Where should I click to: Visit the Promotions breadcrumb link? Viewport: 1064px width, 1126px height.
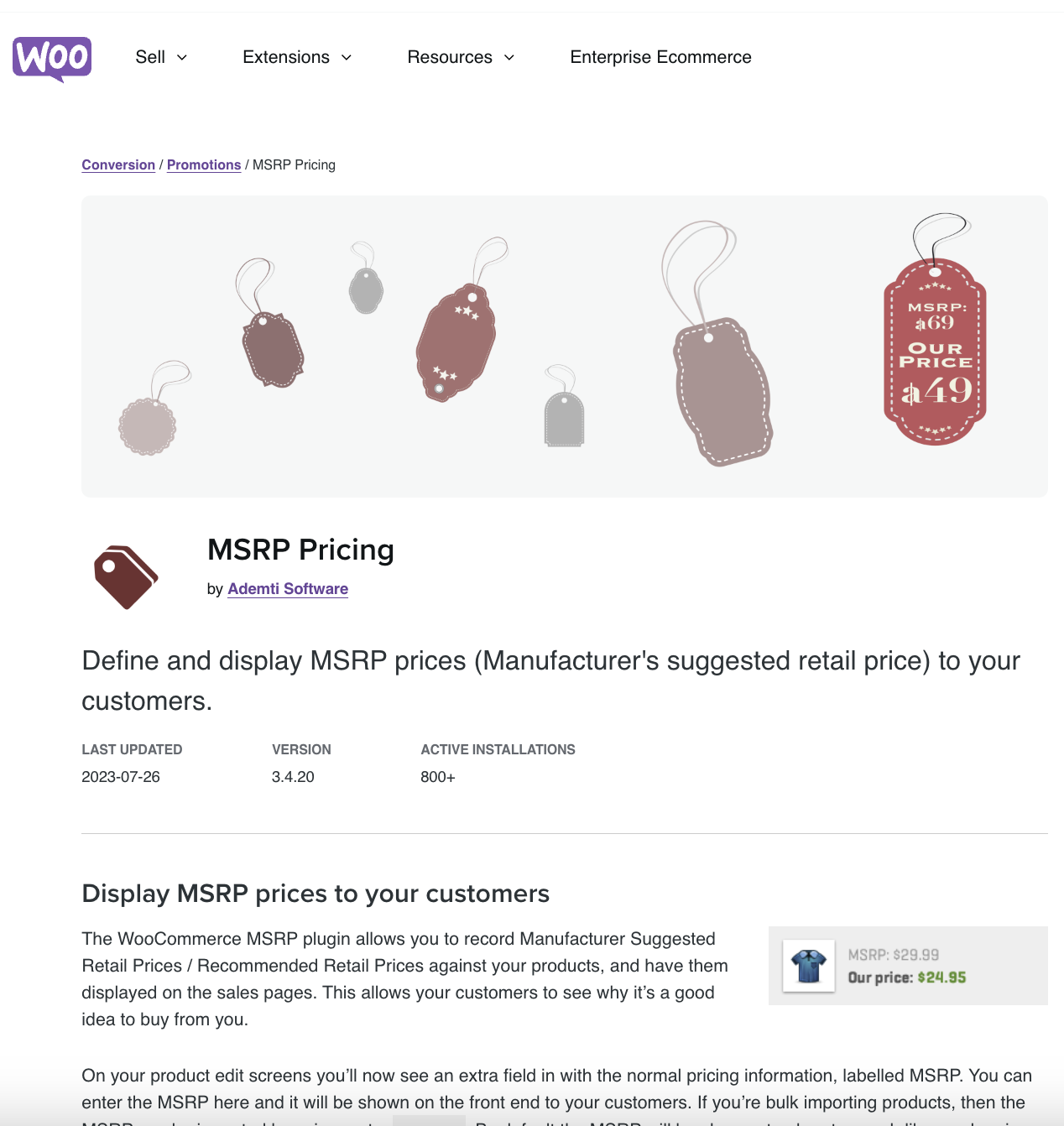point(204,164)
